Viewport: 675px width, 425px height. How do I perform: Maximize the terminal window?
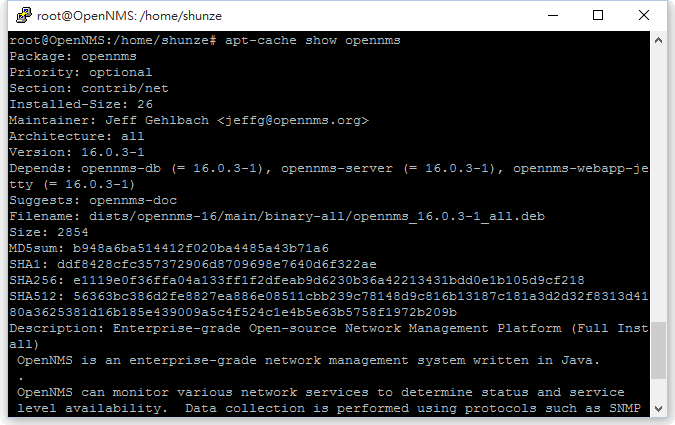click(x=598, y=16)
